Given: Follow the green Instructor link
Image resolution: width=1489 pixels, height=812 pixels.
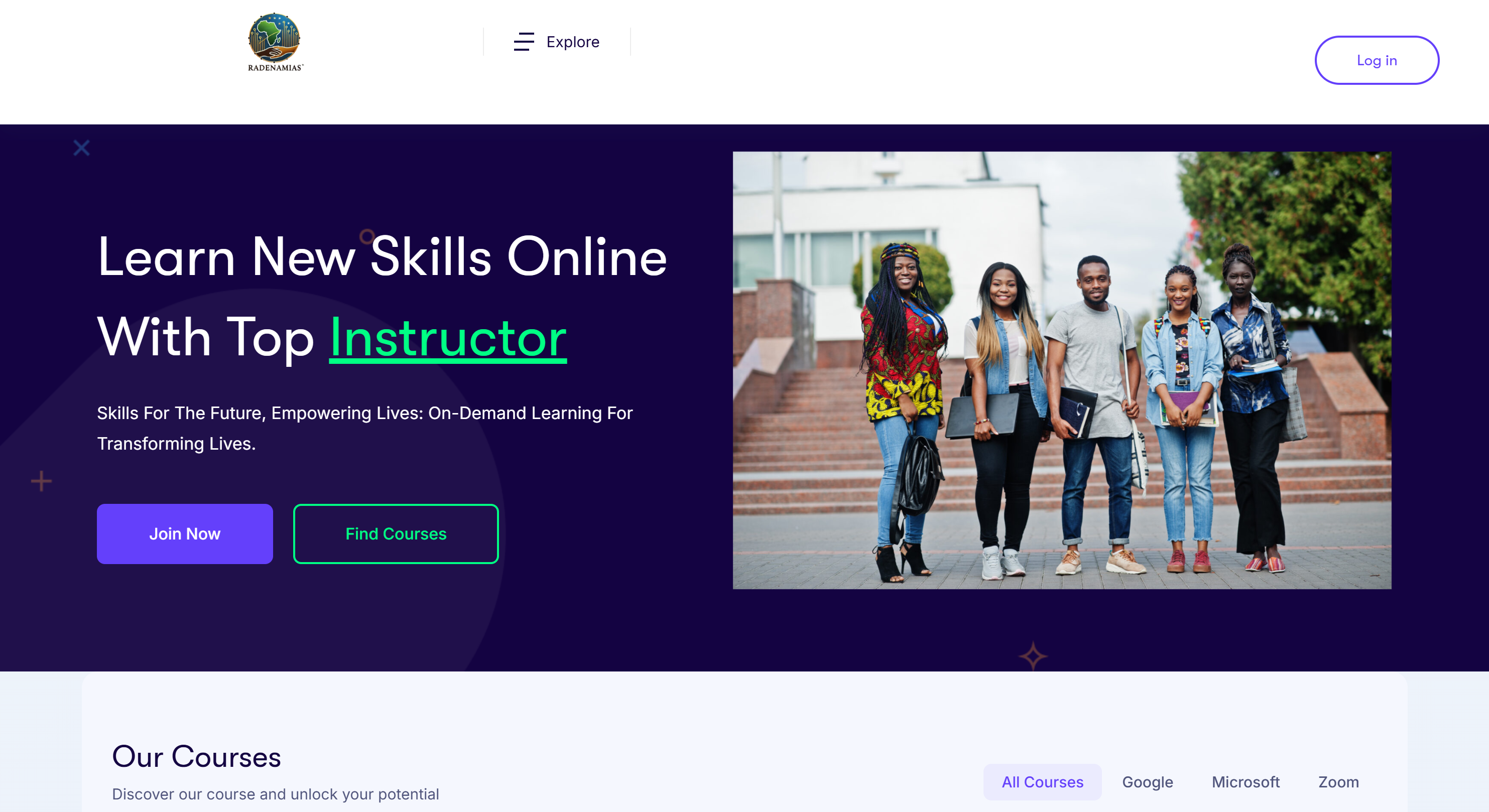Looking at the screenshot, I should pyautogui.click(x=448, y=338).
